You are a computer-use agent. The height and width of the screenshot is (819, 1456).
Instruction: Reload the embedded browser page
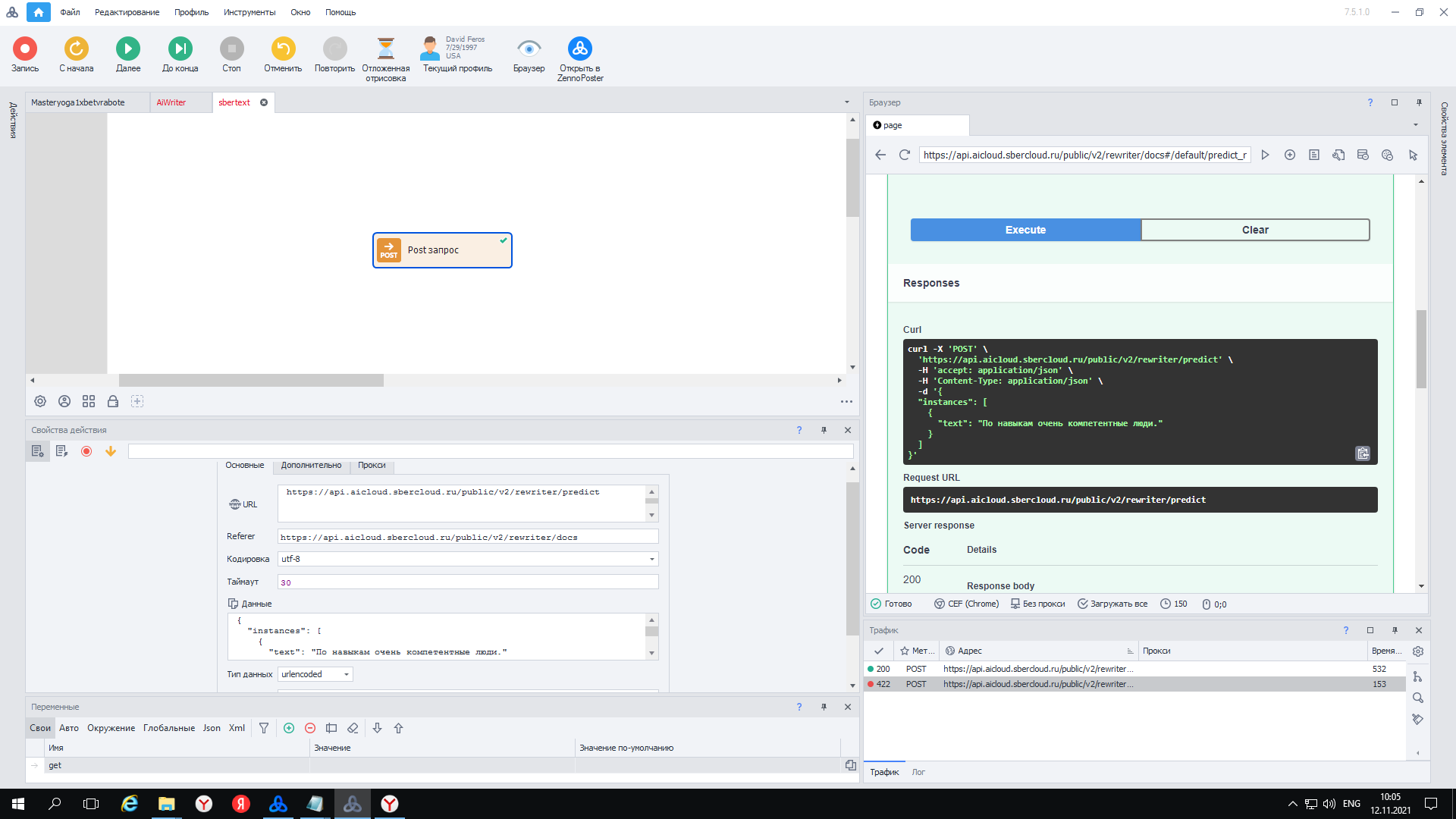[x=905, y=155]
